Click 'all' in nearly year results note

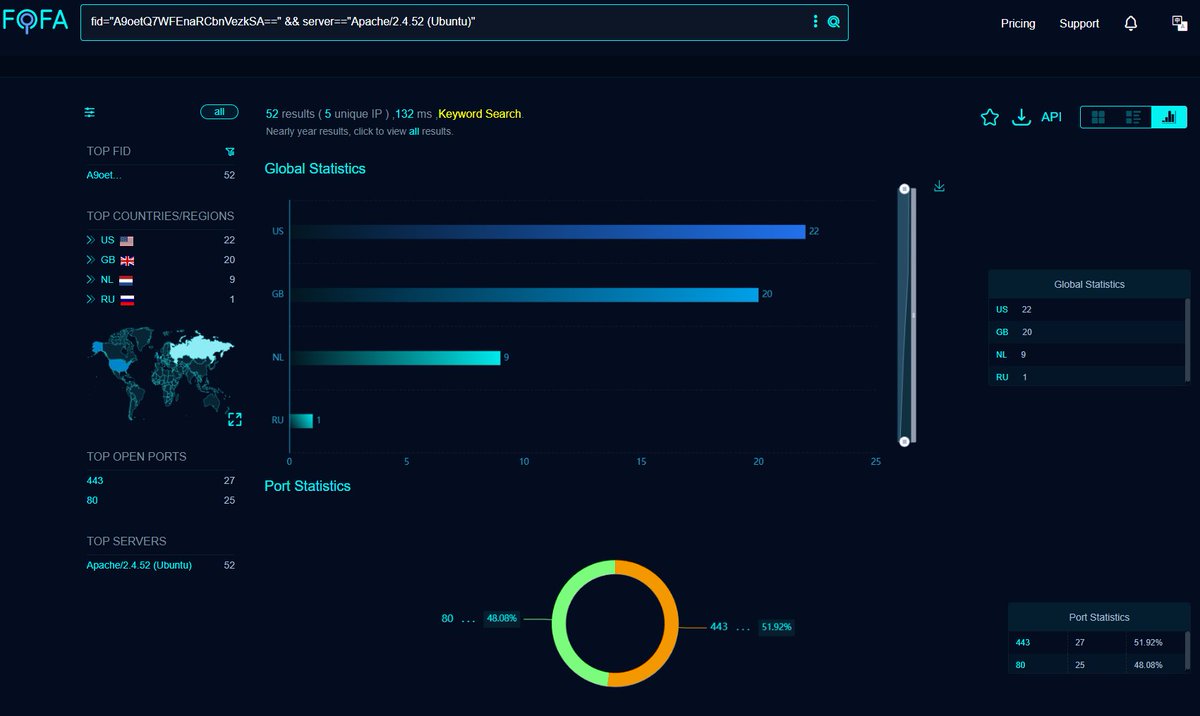[x=414, y=131]
